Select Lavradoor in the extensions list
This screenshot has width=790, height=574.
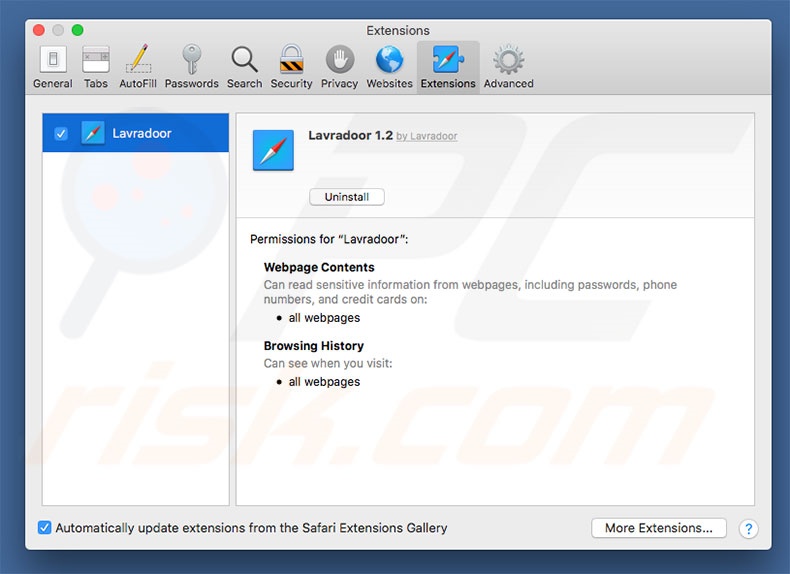(x=141, y=133)
